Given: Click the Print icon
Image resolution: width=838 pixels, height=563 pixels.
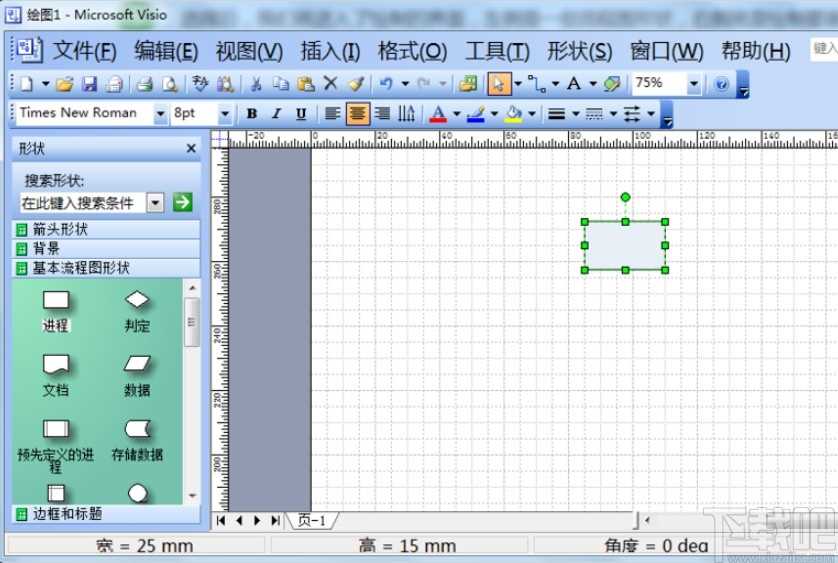Looking at the screenshot, I should [x=144, y=84].
